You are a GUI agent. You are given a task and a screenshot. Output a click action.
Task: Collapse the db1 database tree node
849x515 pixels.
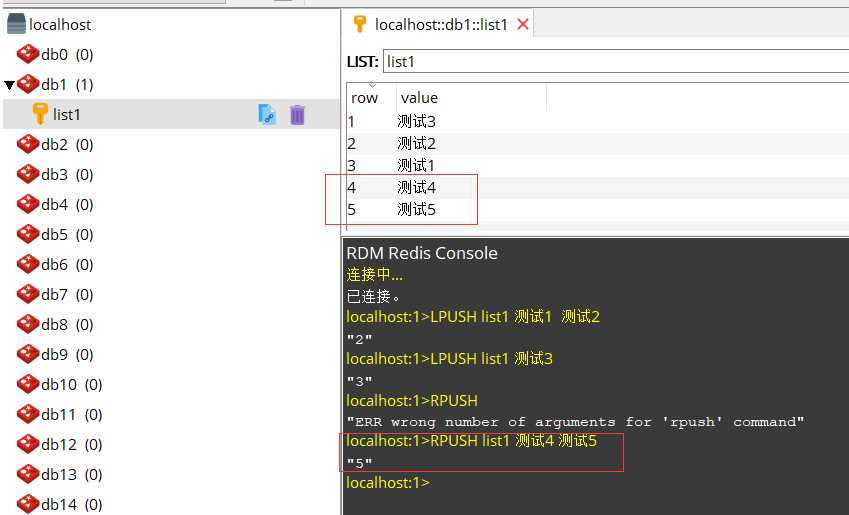(x=9, y=85)
